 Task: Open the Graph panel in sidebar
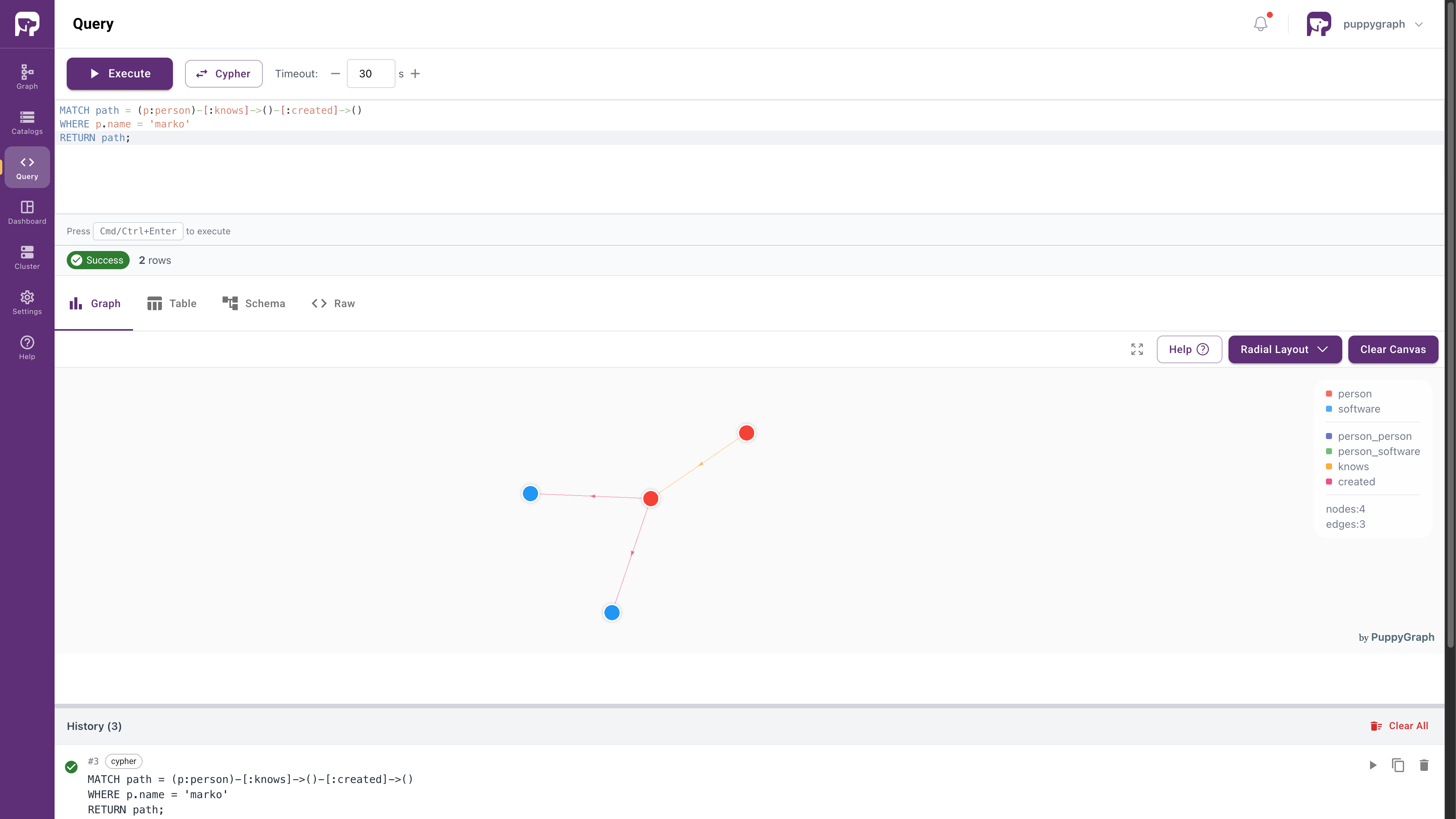click(27, 76)
